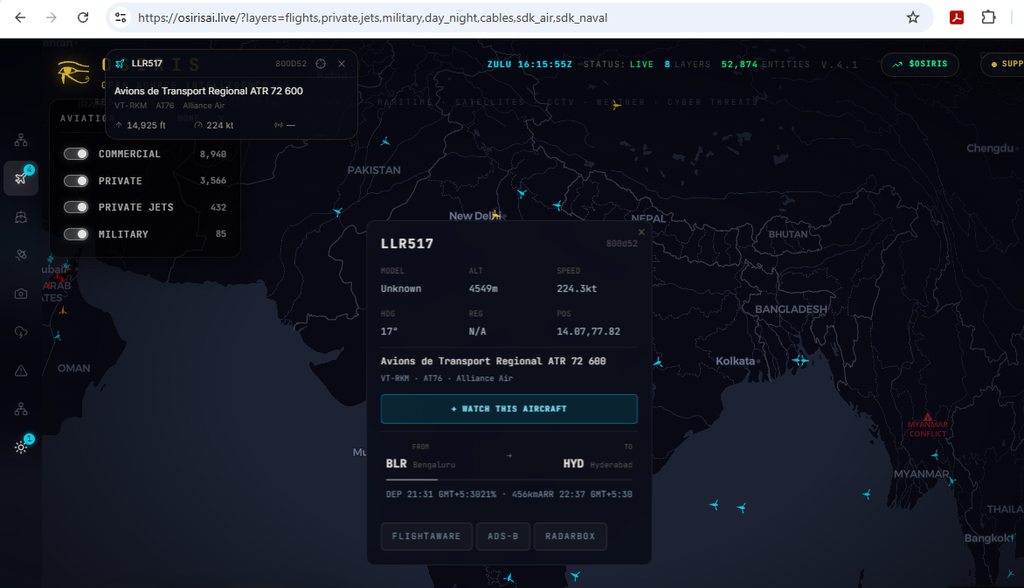Toggle the Private flights layer
This screenshot has width=1024, height=588.
tap(76, 180)
